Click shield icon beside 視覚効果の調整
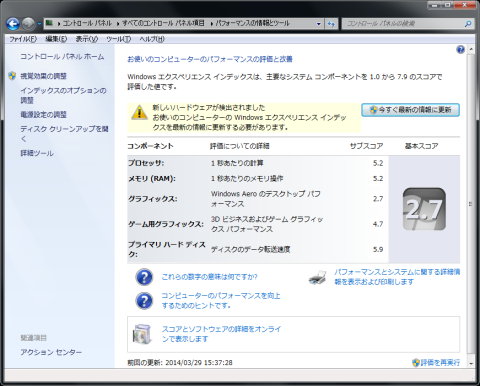Screen dimensions: 480x386 point(12,76)
